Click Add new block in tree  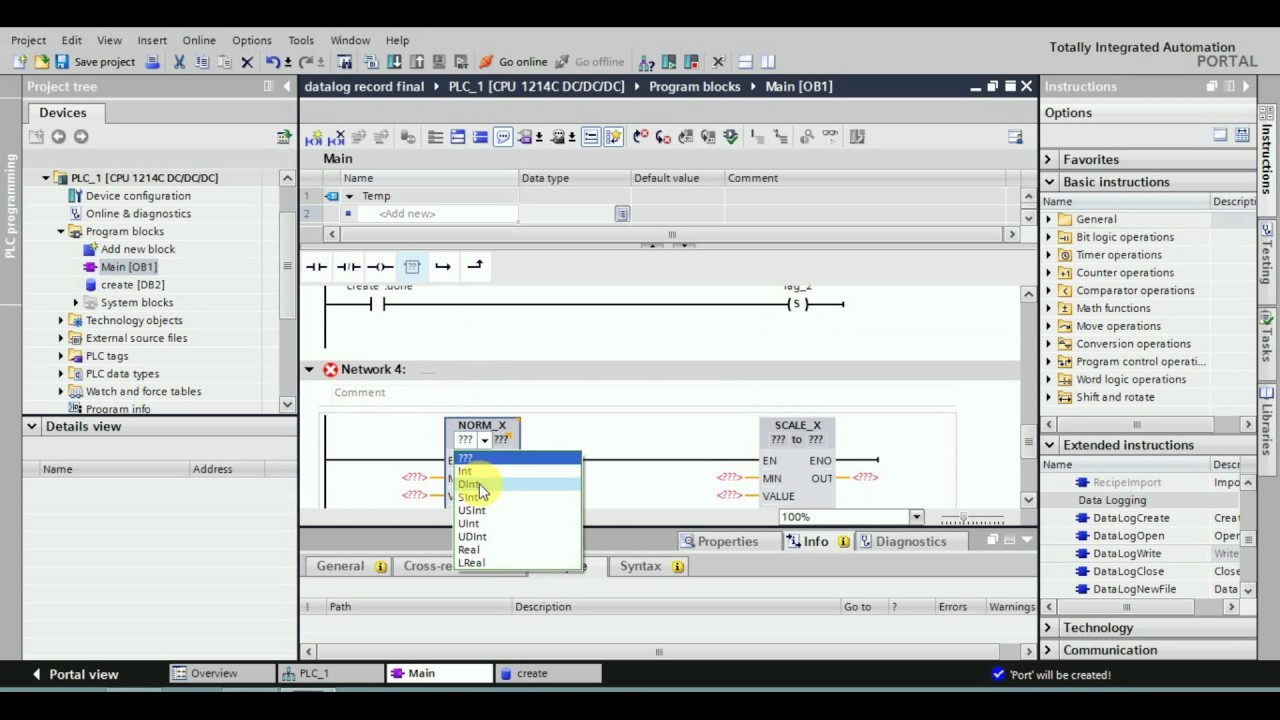coord(138,249)
